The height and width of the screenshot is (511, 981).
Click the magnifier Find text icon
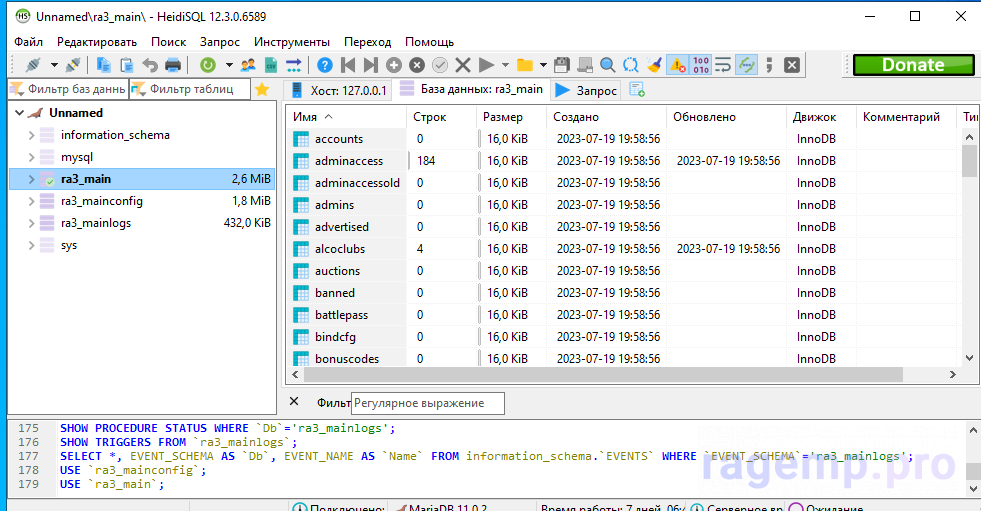click(x=607, y=65)
